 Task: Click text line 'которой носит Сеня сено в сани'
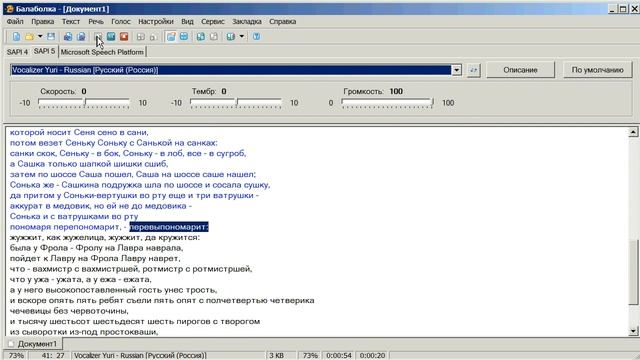click(79, 132)
